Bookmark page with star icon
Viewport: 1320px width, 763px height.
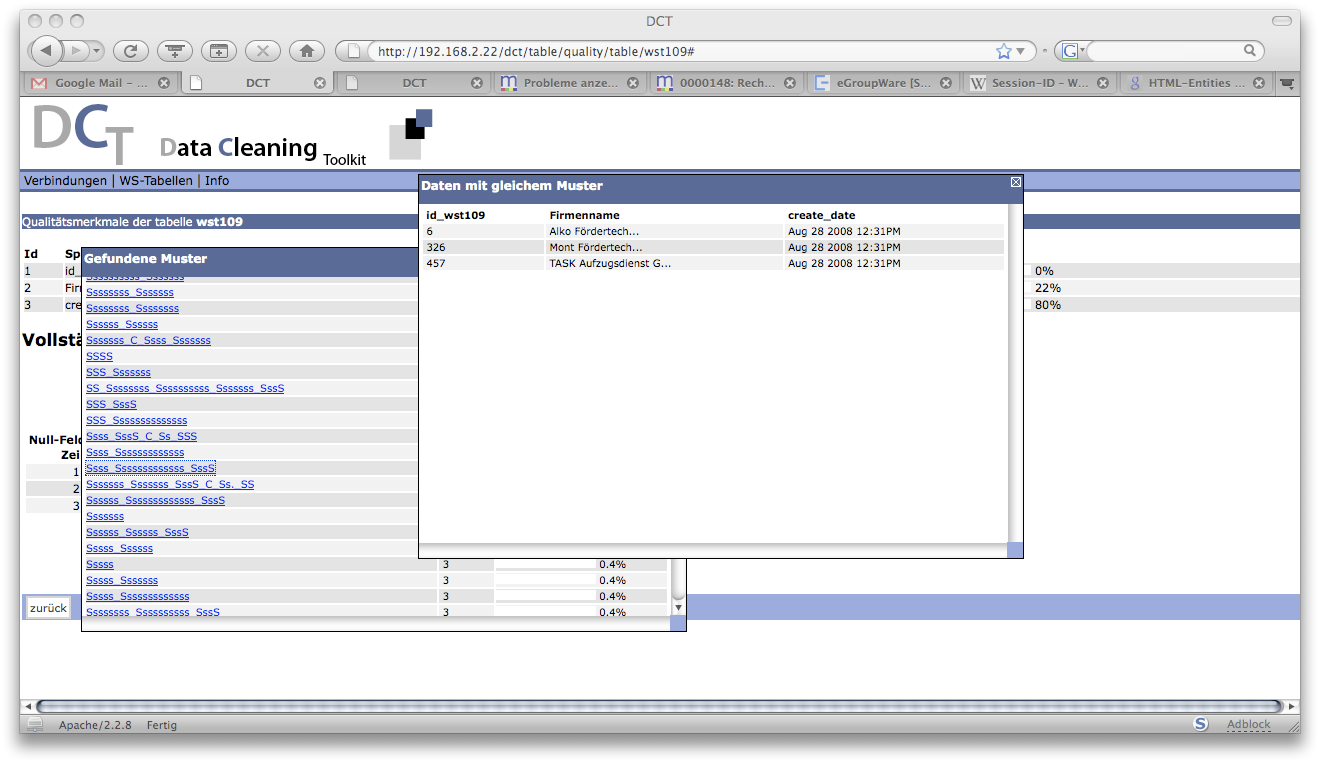coord(1003,51)
